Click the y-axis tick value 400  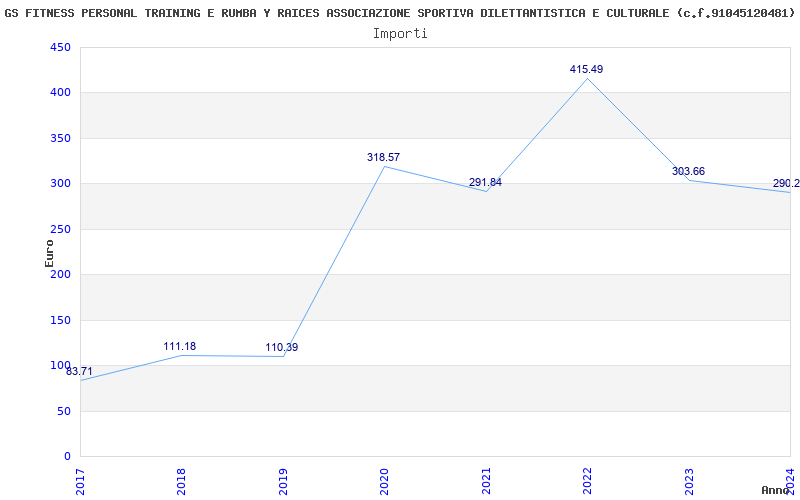coord(60,93)
